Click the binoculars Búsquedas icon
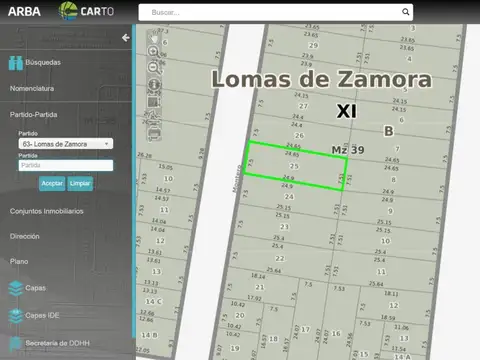480x360 pixels. [16, 63]
